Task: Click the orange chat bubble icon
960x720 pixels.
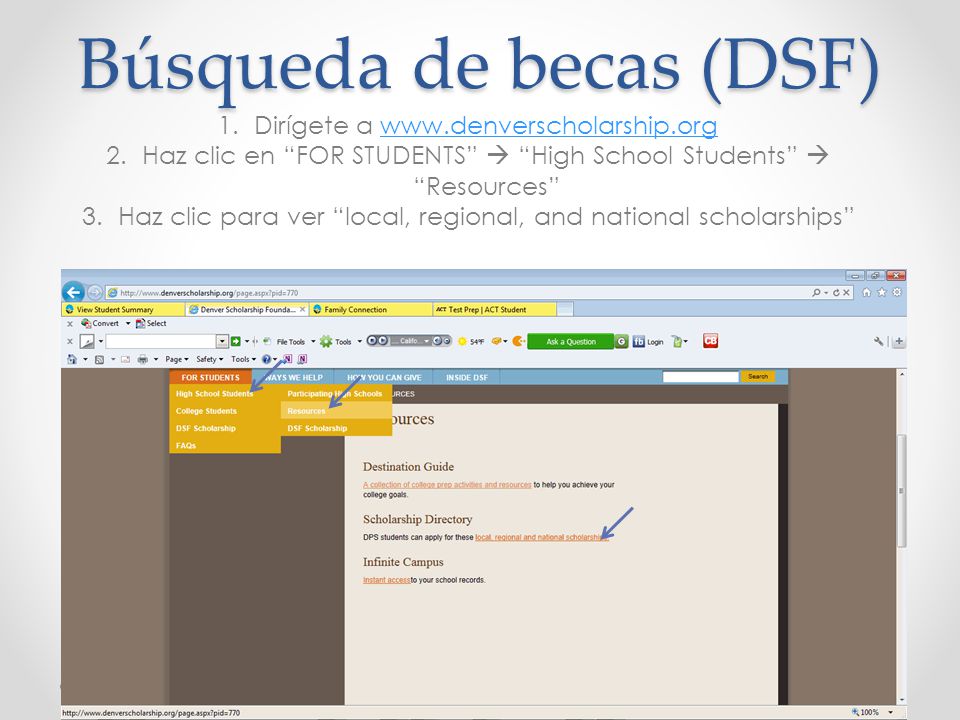Action: pos(497,341)
